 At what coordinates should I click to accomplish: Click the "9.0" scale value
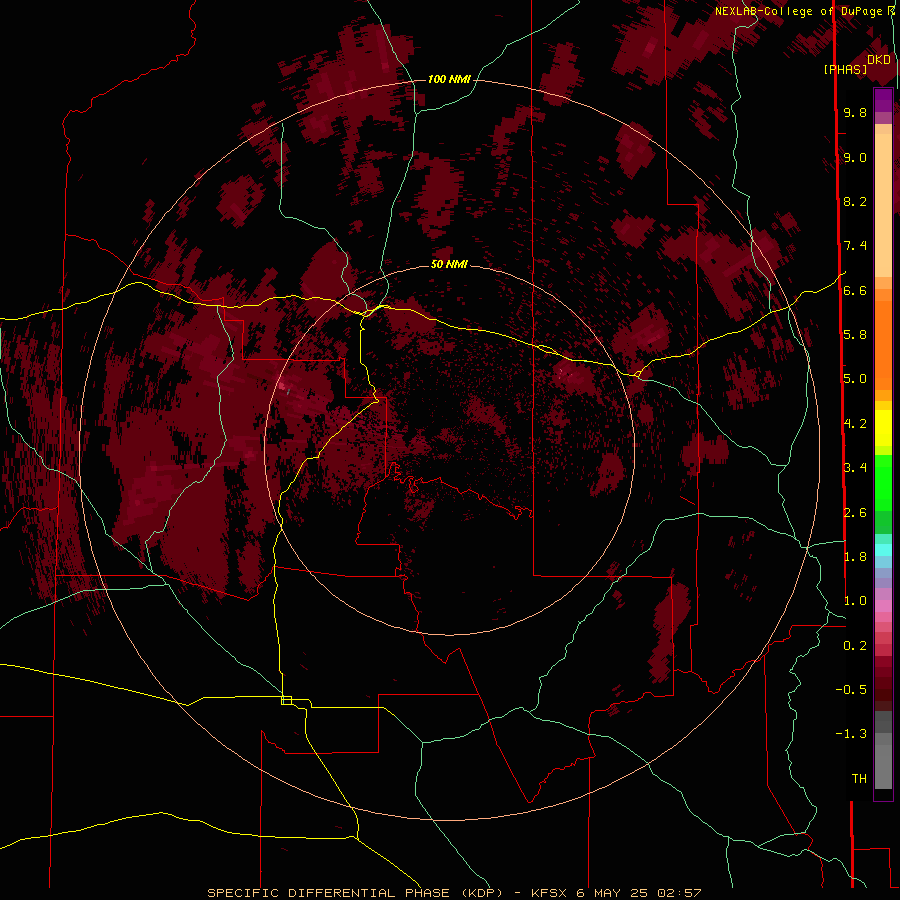click(x=855, y=157)
